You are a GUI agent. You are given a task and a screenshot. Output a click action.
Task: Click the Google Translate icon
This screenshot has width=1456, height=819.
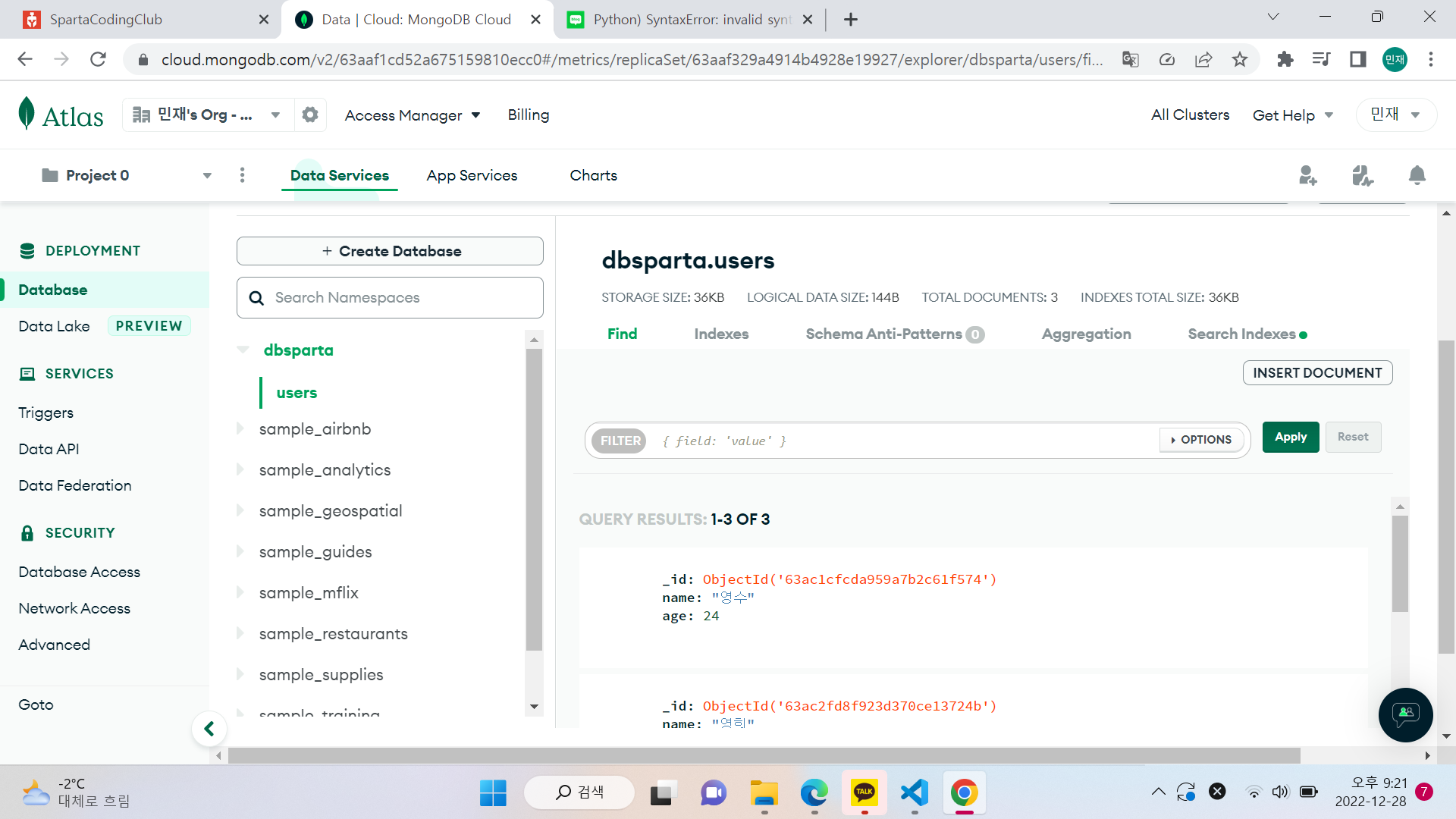tap(1131, 59)
